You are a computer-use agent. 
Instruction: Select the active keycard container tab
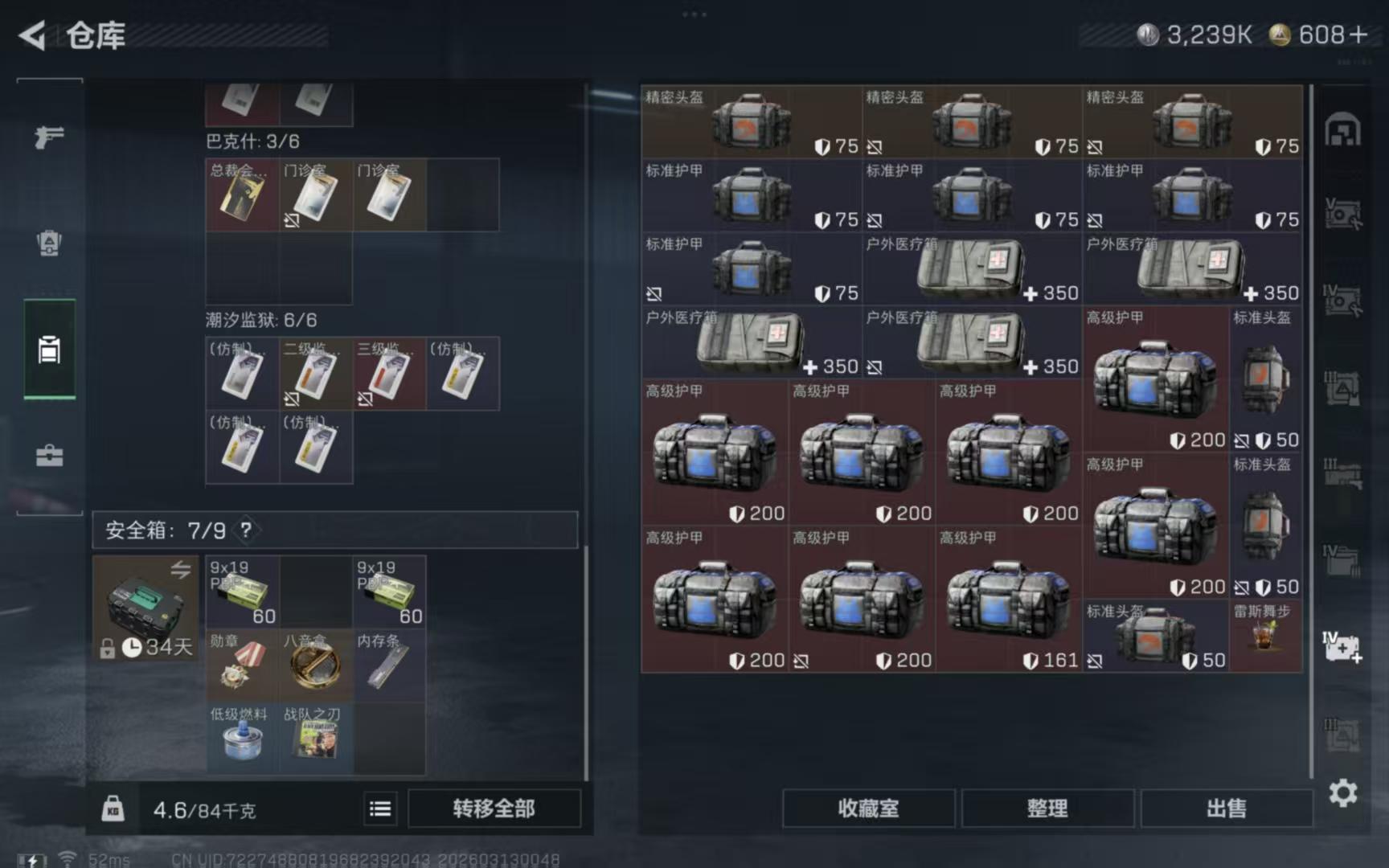click(x=49, y=349)
